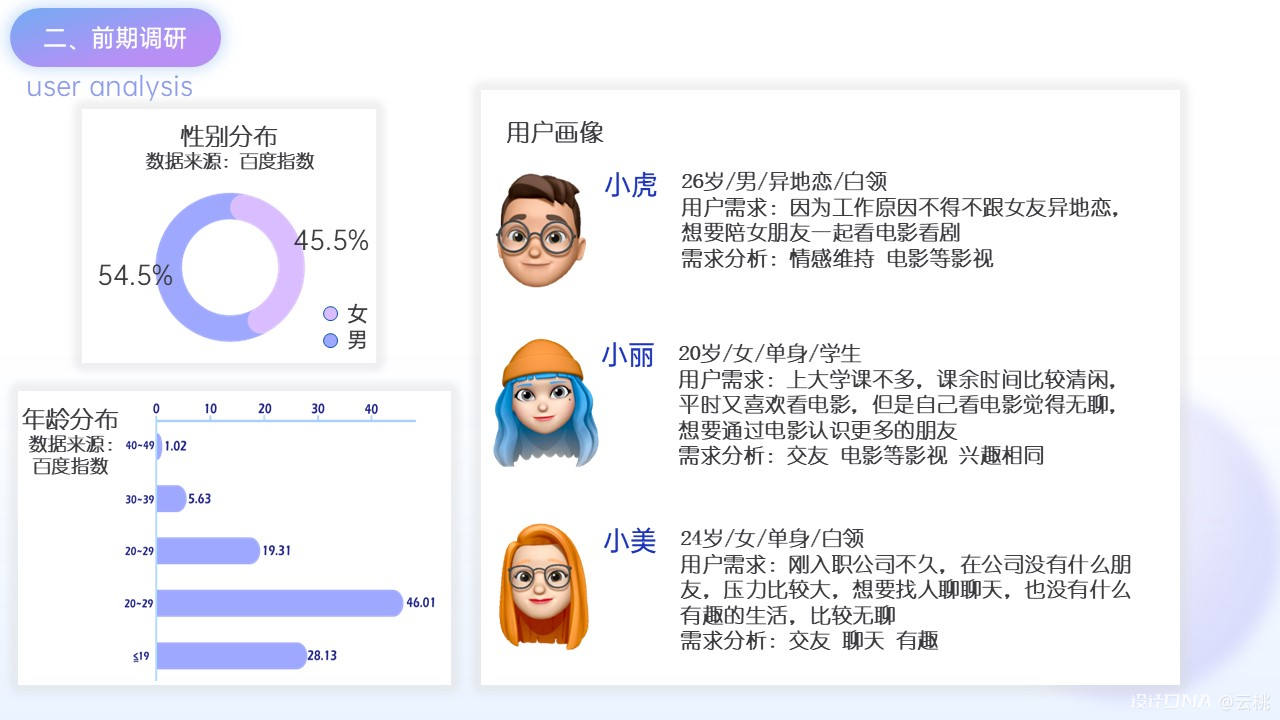The image size is (1280, 720).
Task: Click the 28.13 value label
Action: pyautogui.click(x=322, y=655)
